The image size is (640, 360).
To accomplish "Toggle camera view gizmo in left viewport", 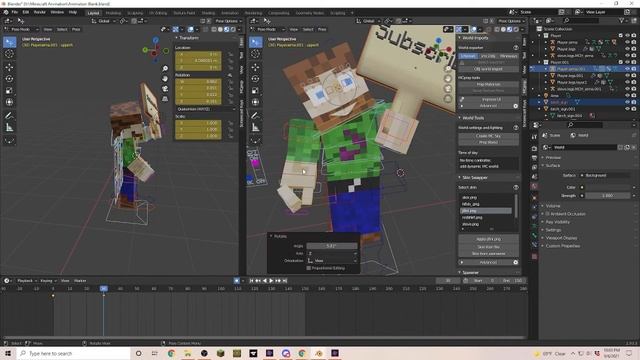I will click(165, 89).
